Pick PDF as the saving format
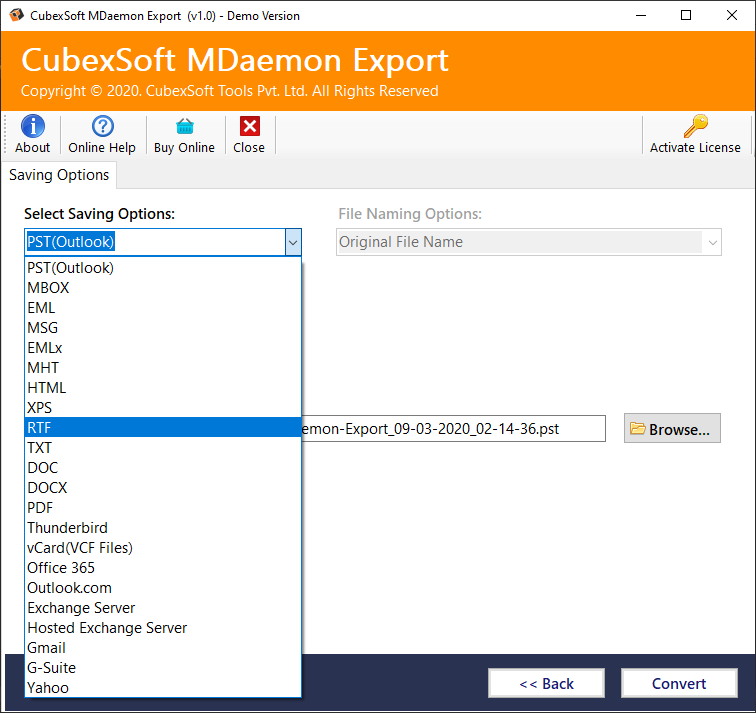The image size is (756, 713). (162, 508)
